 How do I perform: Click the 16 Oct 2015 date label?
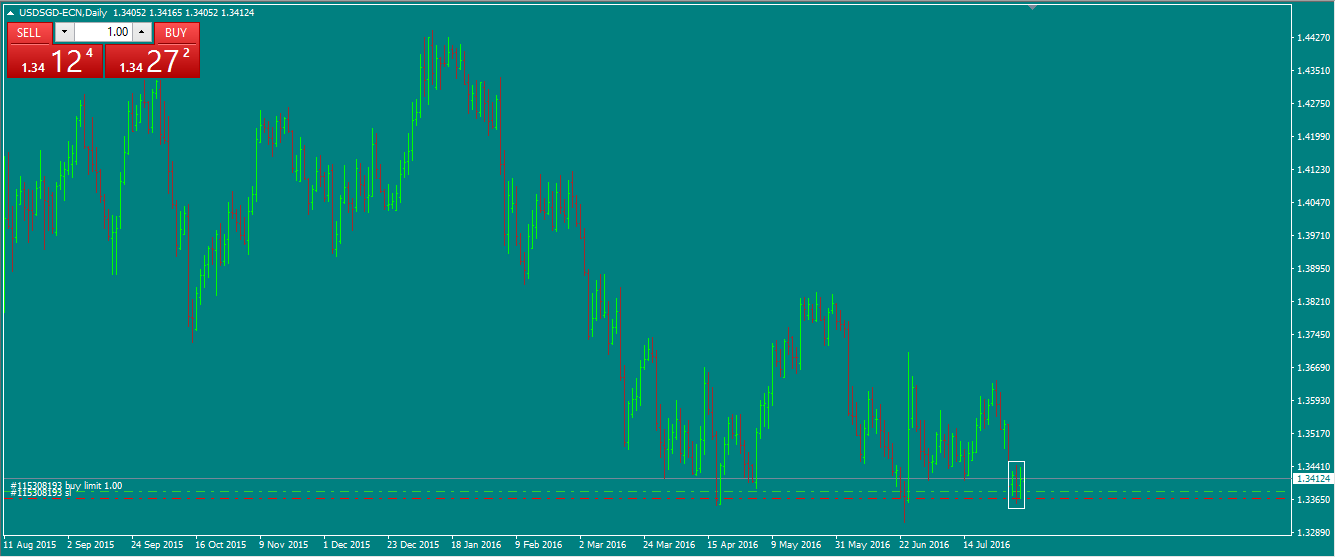[x=221, y=546]
